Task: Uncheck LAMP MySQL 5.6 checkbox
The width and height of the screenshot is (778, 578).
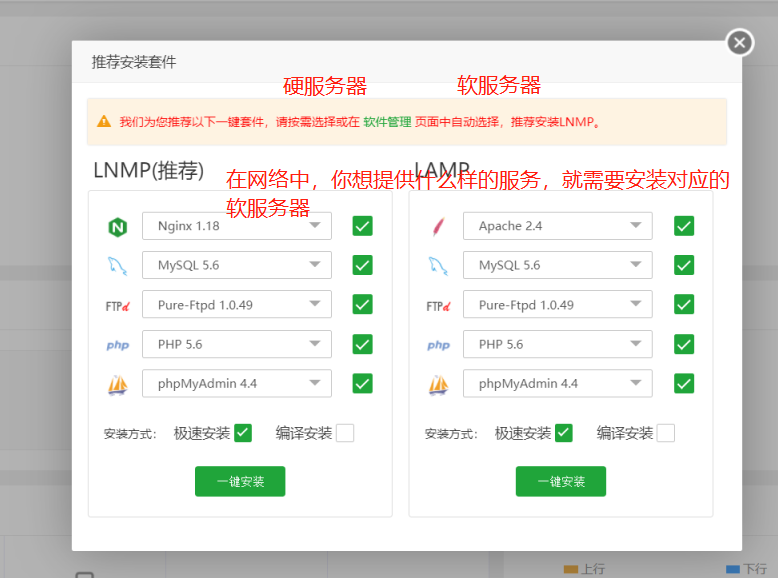Action: (684, 265)
